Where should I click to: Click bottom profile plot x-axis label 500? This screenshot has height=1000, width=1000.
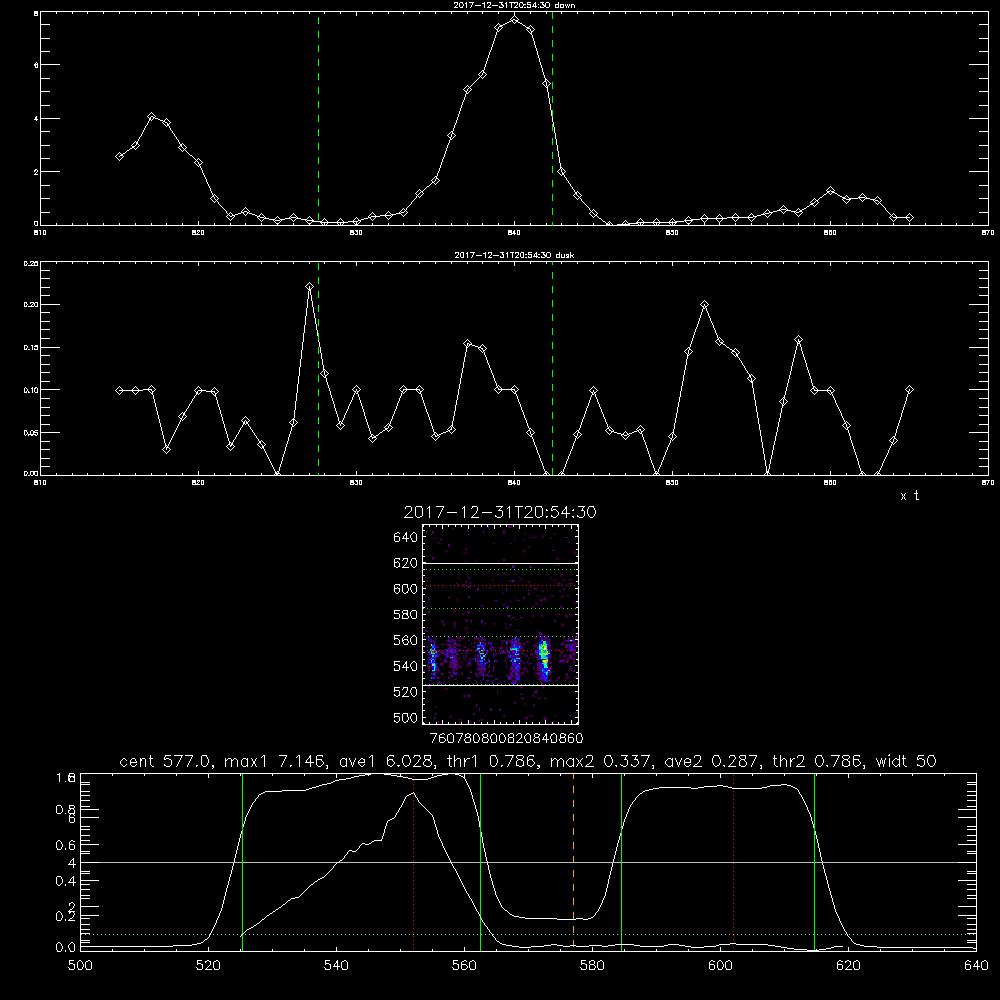[x=80, y=966]
